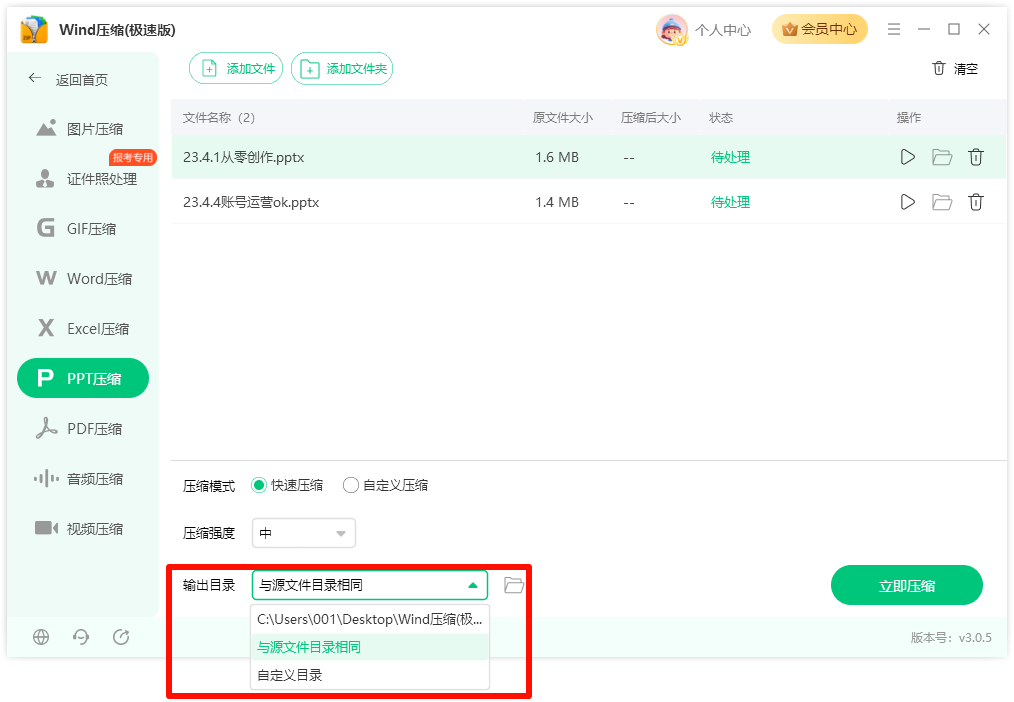Image resolution: width=1014 pixels, height=702 pixels.
Task: Click the 添加文件 button
Action: click(236, 69)
